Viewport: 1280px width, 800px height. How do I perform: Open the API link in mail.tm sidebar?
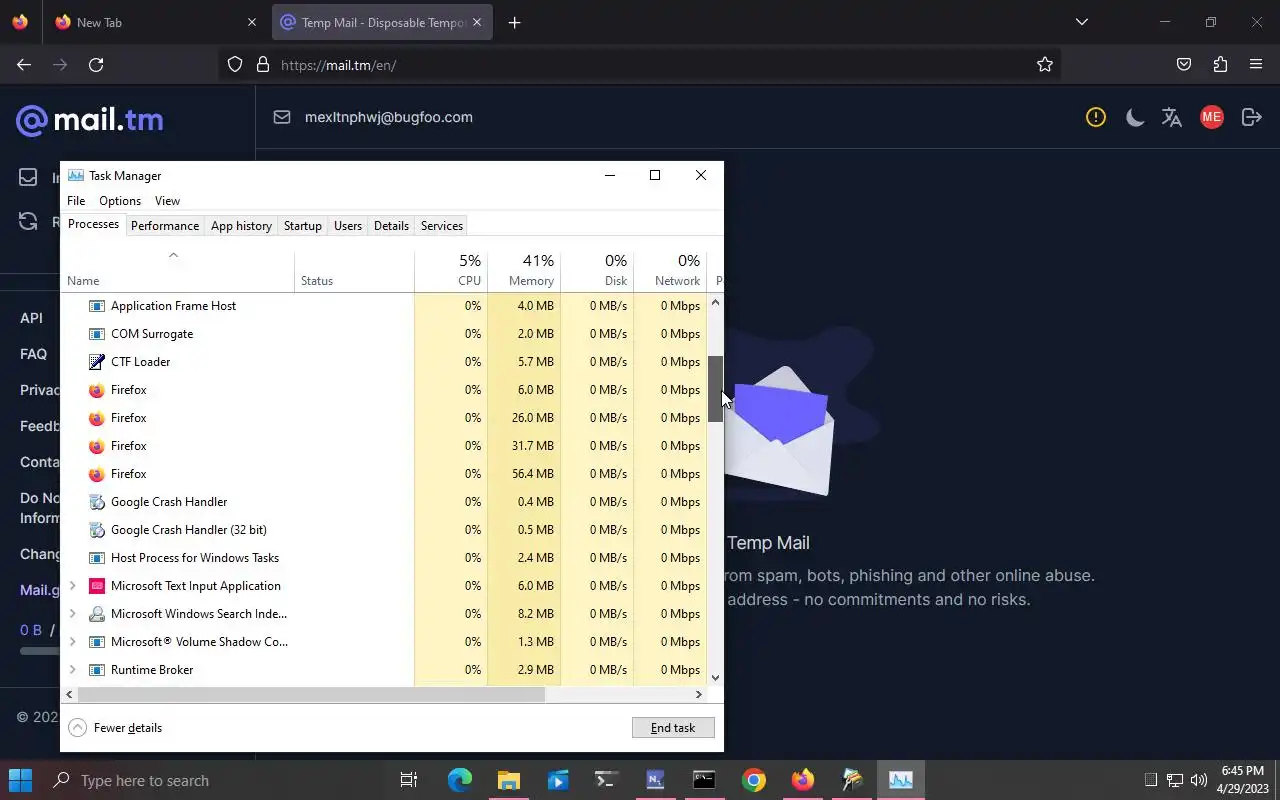pyautogui.click(x=31, y=318)
